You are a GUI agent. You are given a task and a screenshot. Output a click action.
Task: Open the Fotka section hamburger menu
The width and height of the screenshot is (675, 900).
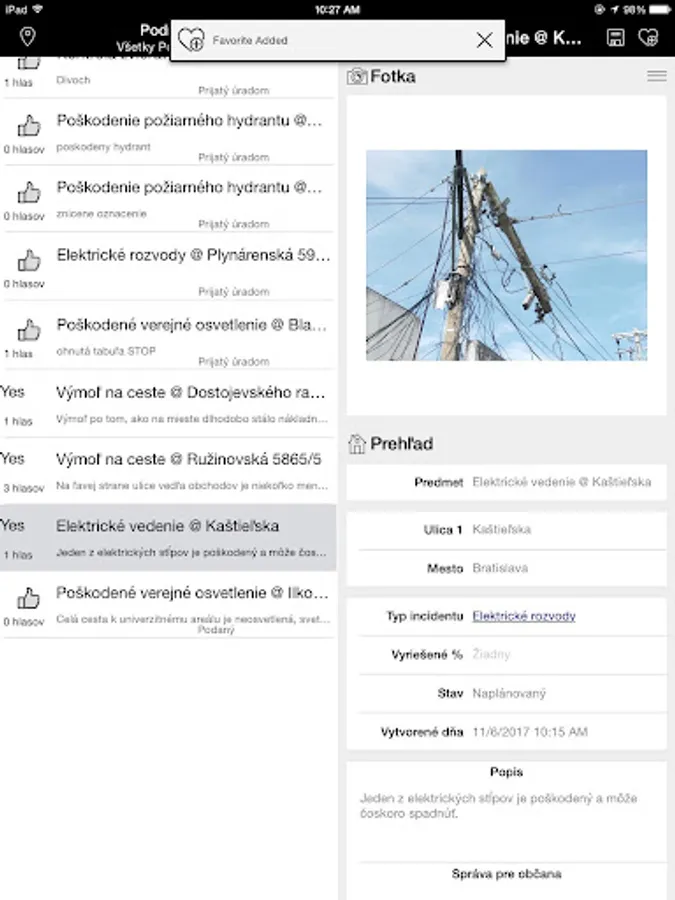(656, 76)
